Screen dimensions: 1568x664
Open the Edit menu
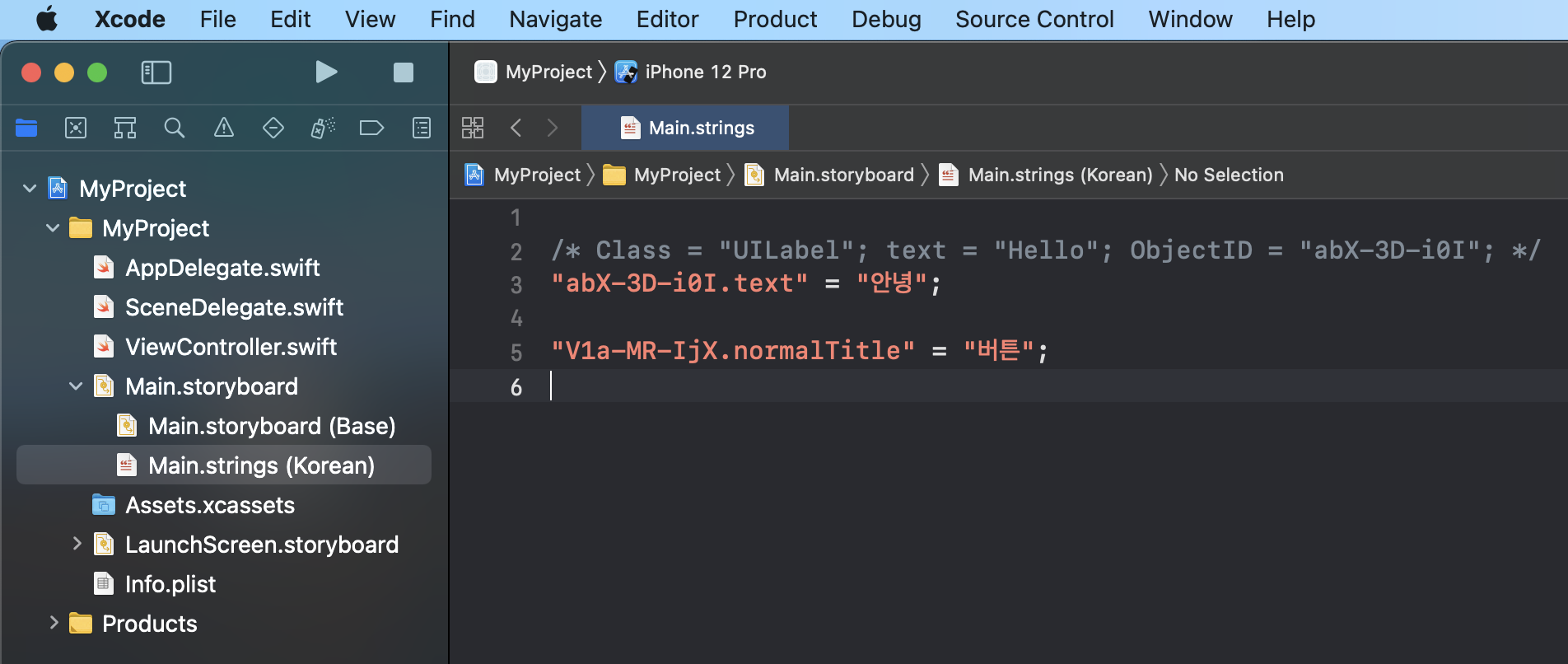click(x=291, y=19)
